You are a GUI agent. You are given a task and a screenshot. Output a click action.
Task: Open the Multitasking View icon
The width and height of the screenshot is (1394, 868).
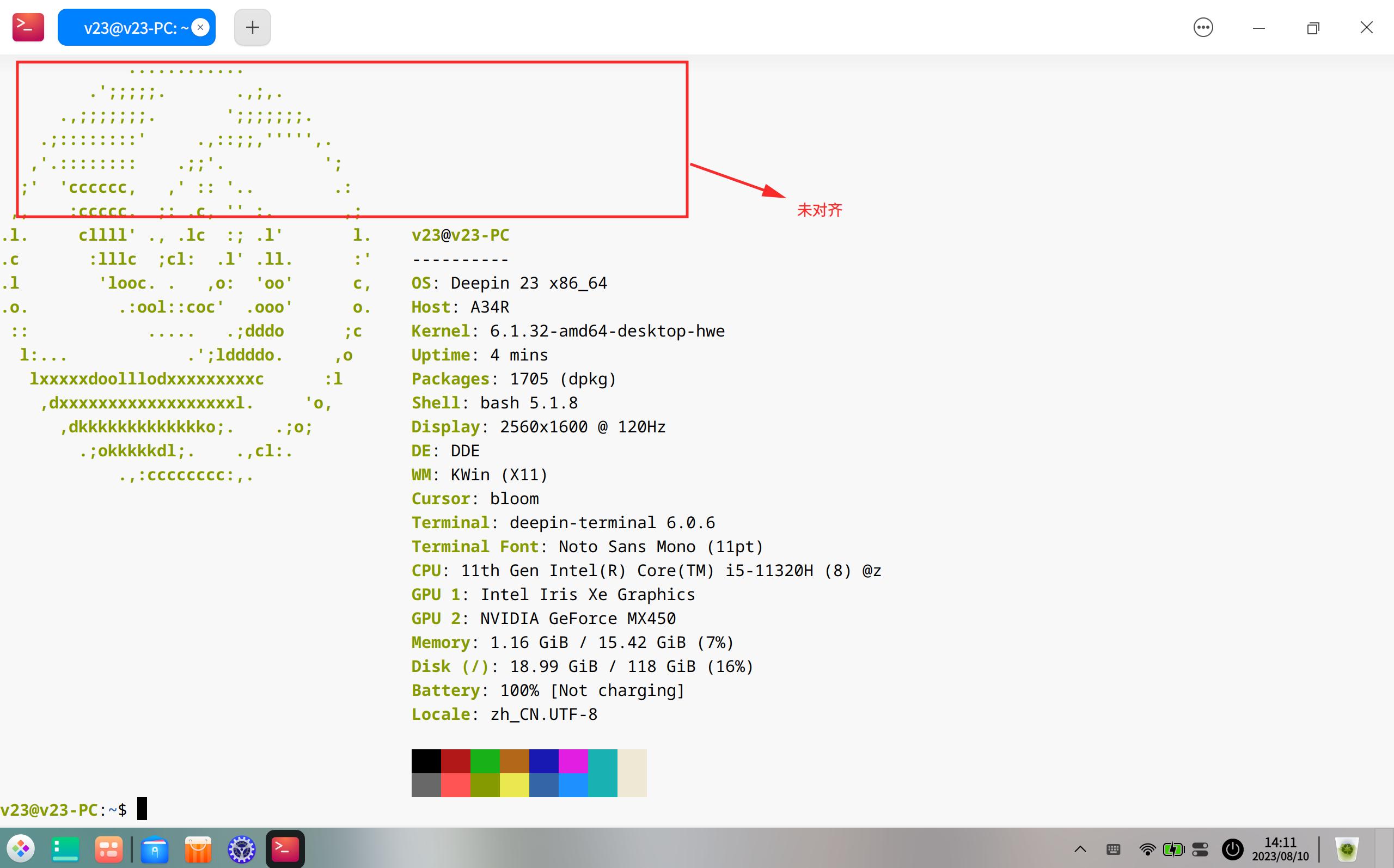click(x=64, y=849)
